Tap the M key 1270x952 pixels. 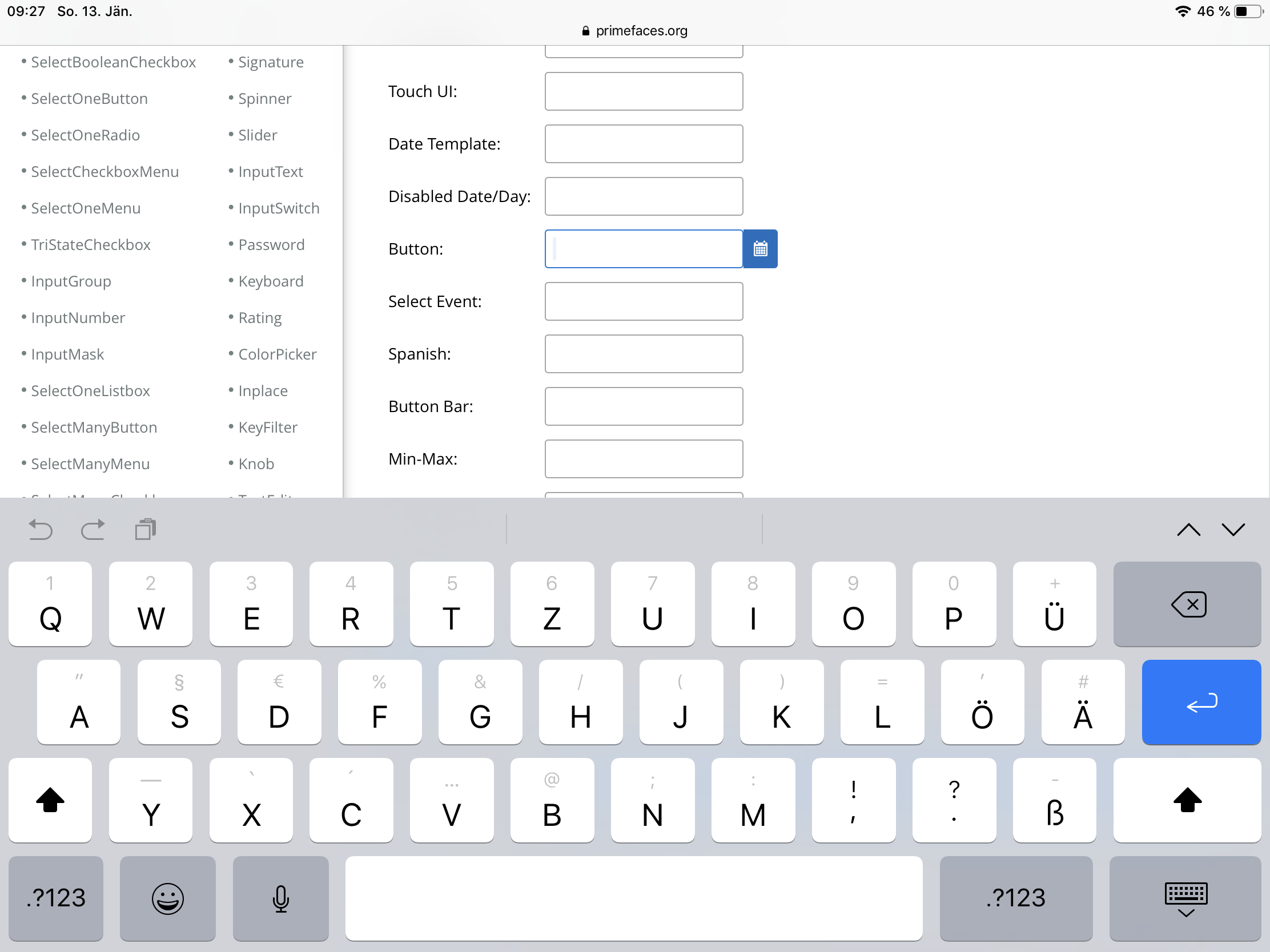pos(753,800)
